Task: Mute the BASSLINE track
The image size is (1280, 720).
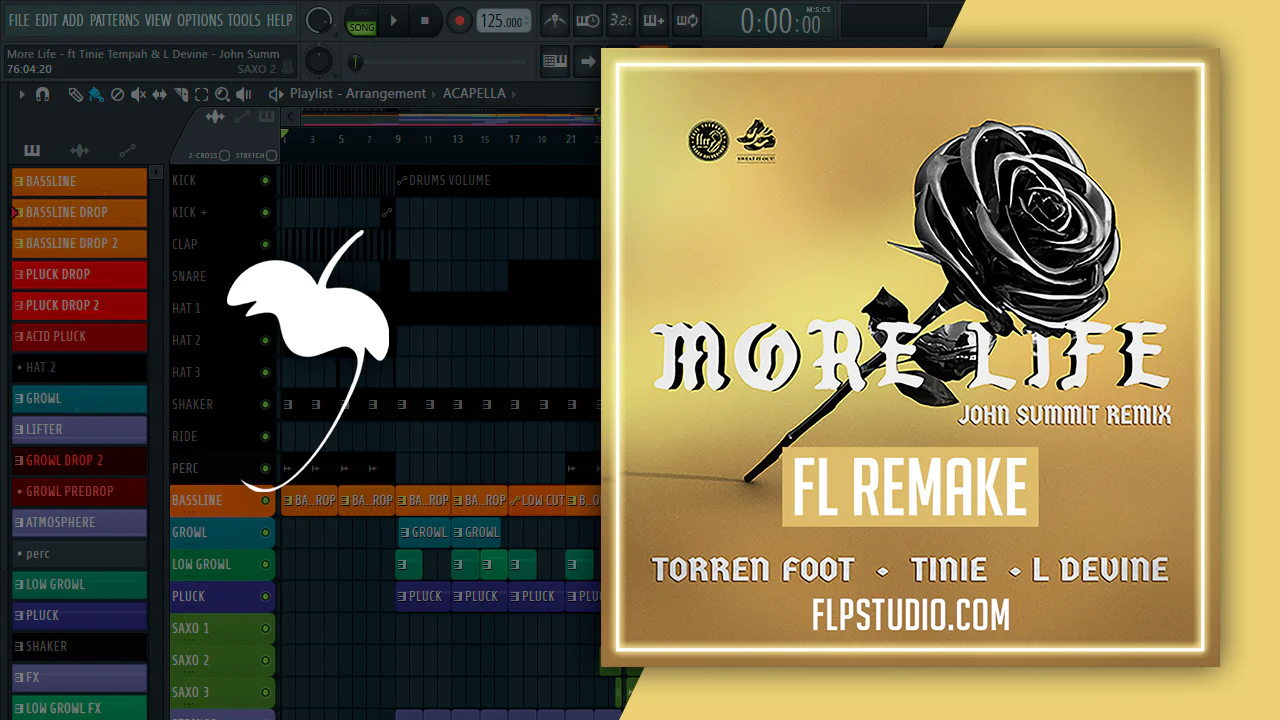Action: point(265,500)
